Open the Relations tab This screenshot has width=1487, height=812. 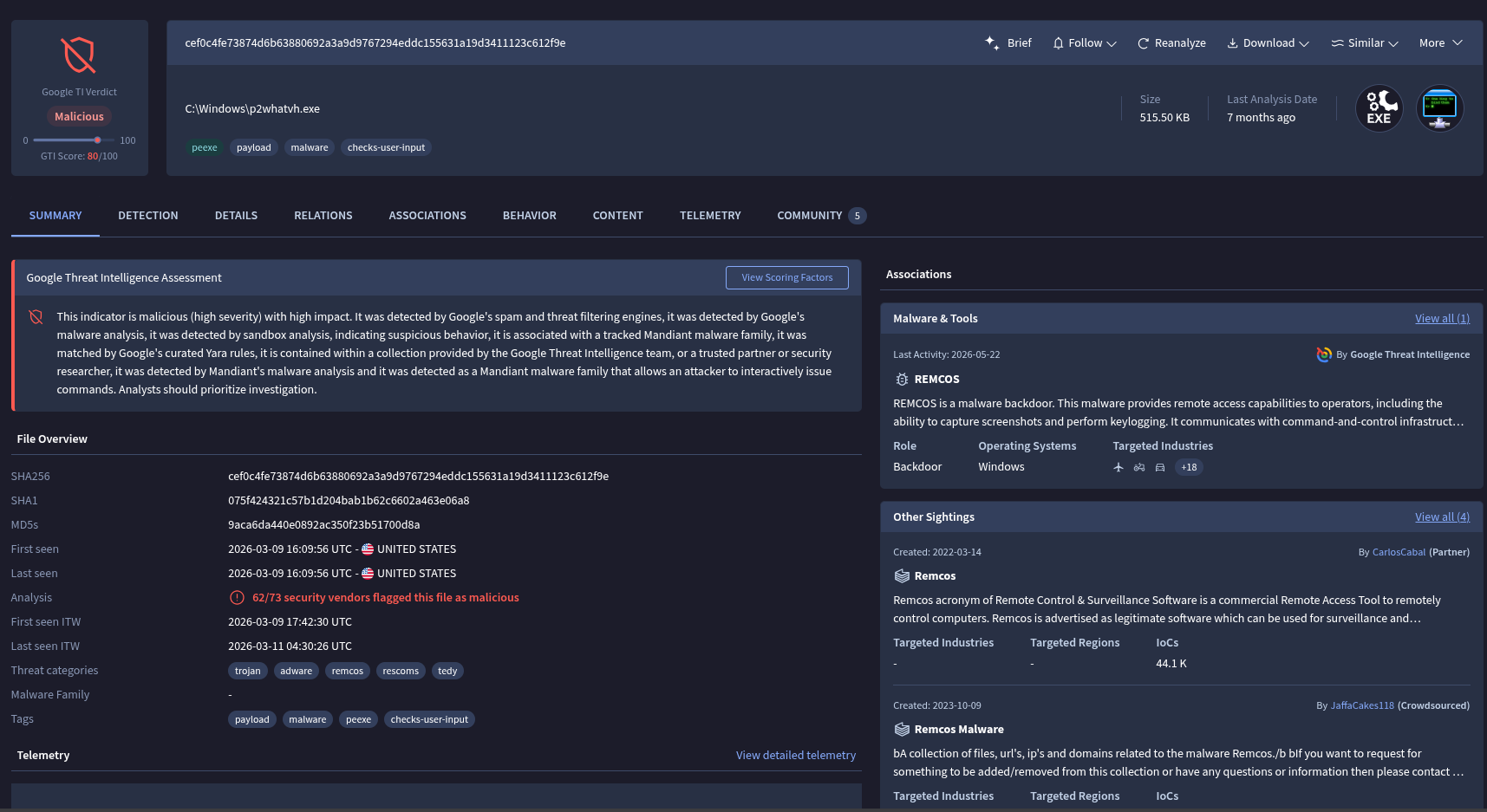click(323, 216)
